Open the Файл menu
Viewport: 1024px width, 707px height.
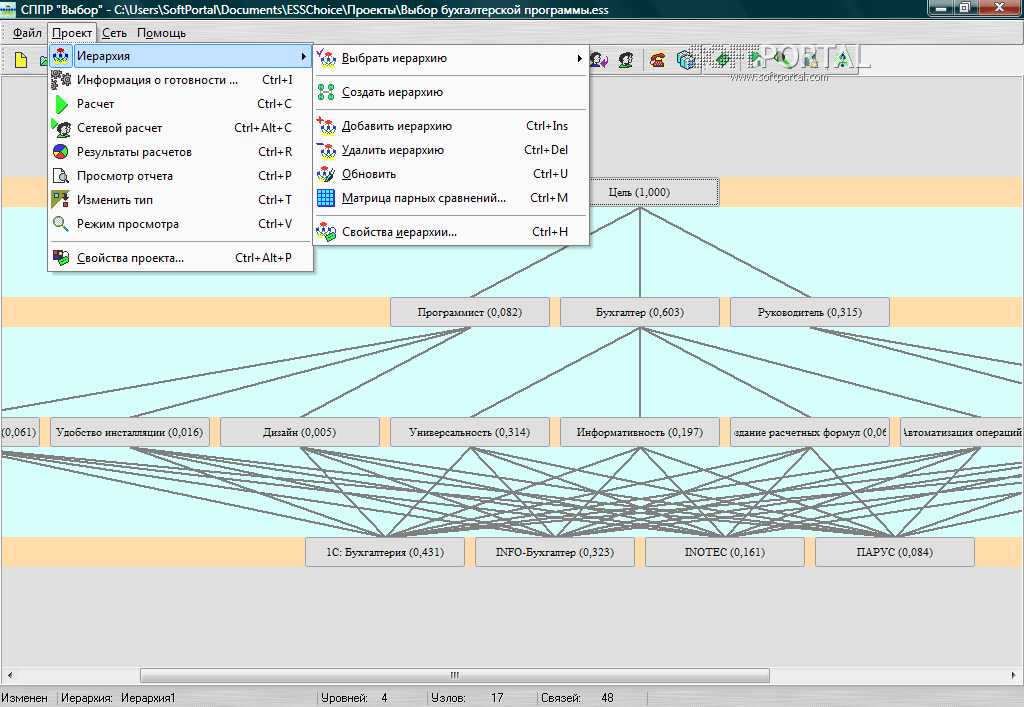pyautogui.click(x=27, y=33)
